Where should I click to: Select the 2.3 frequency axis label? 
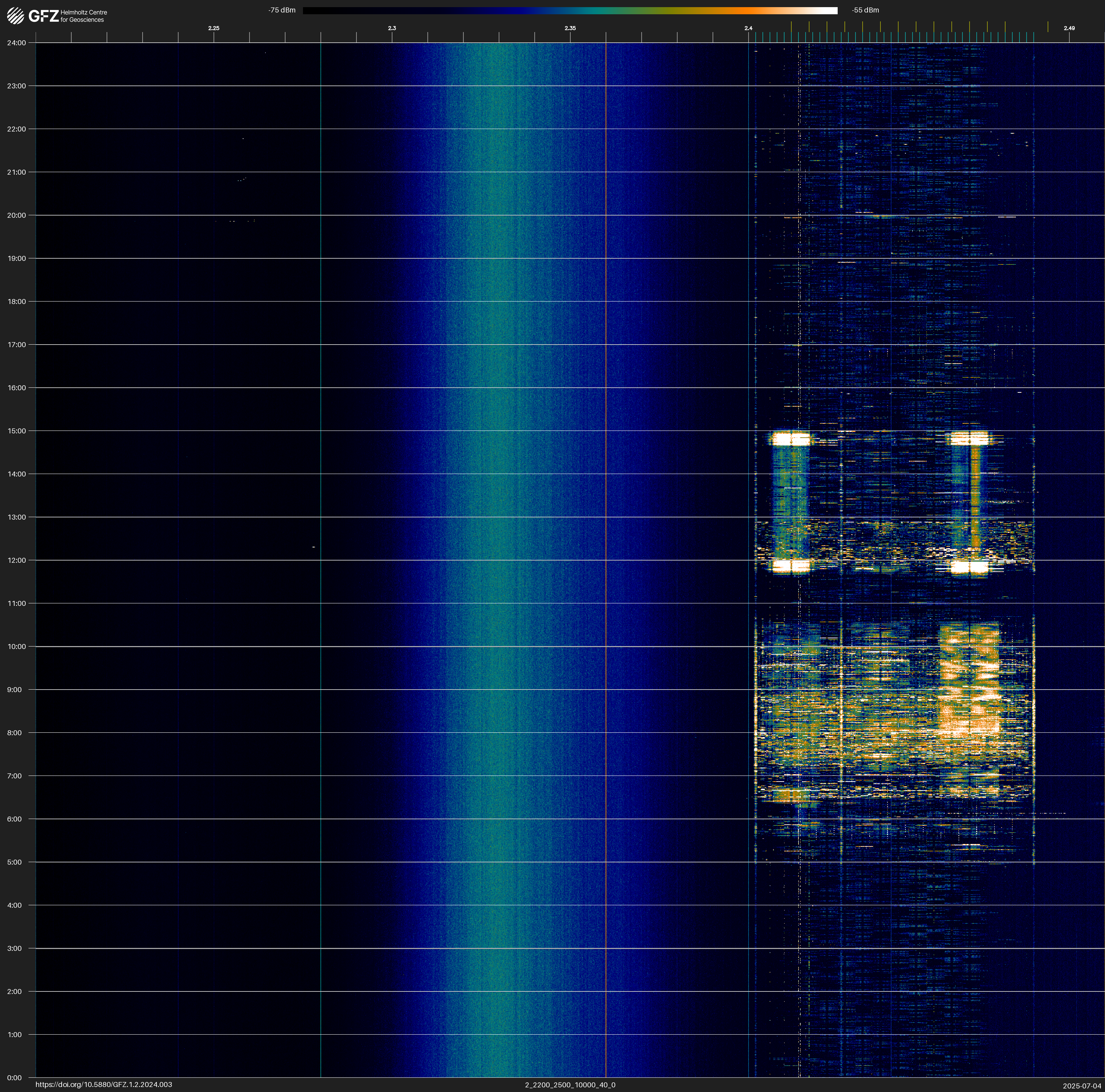point(392,28)
